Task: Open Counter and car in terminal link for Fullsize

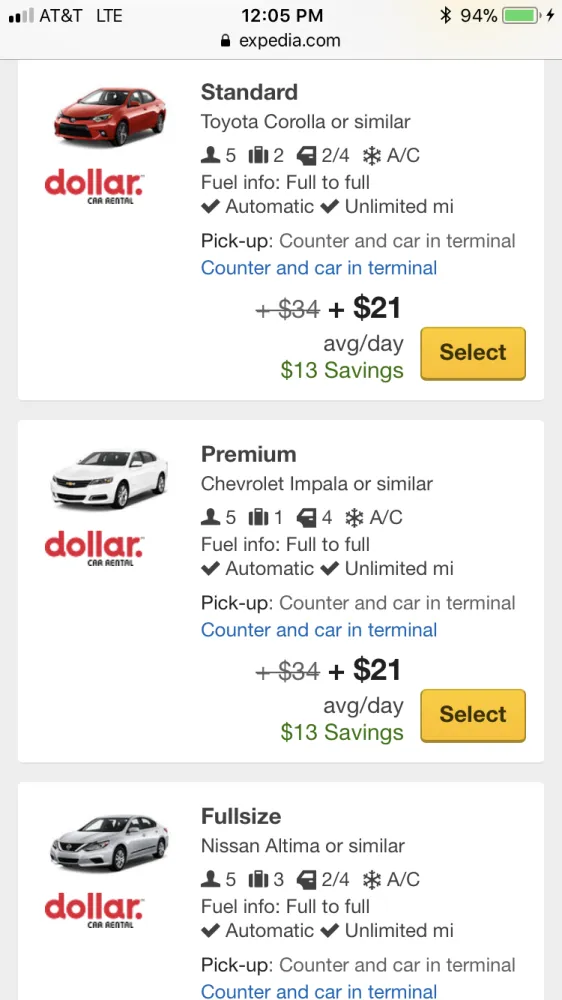Action: click(319, 992)
